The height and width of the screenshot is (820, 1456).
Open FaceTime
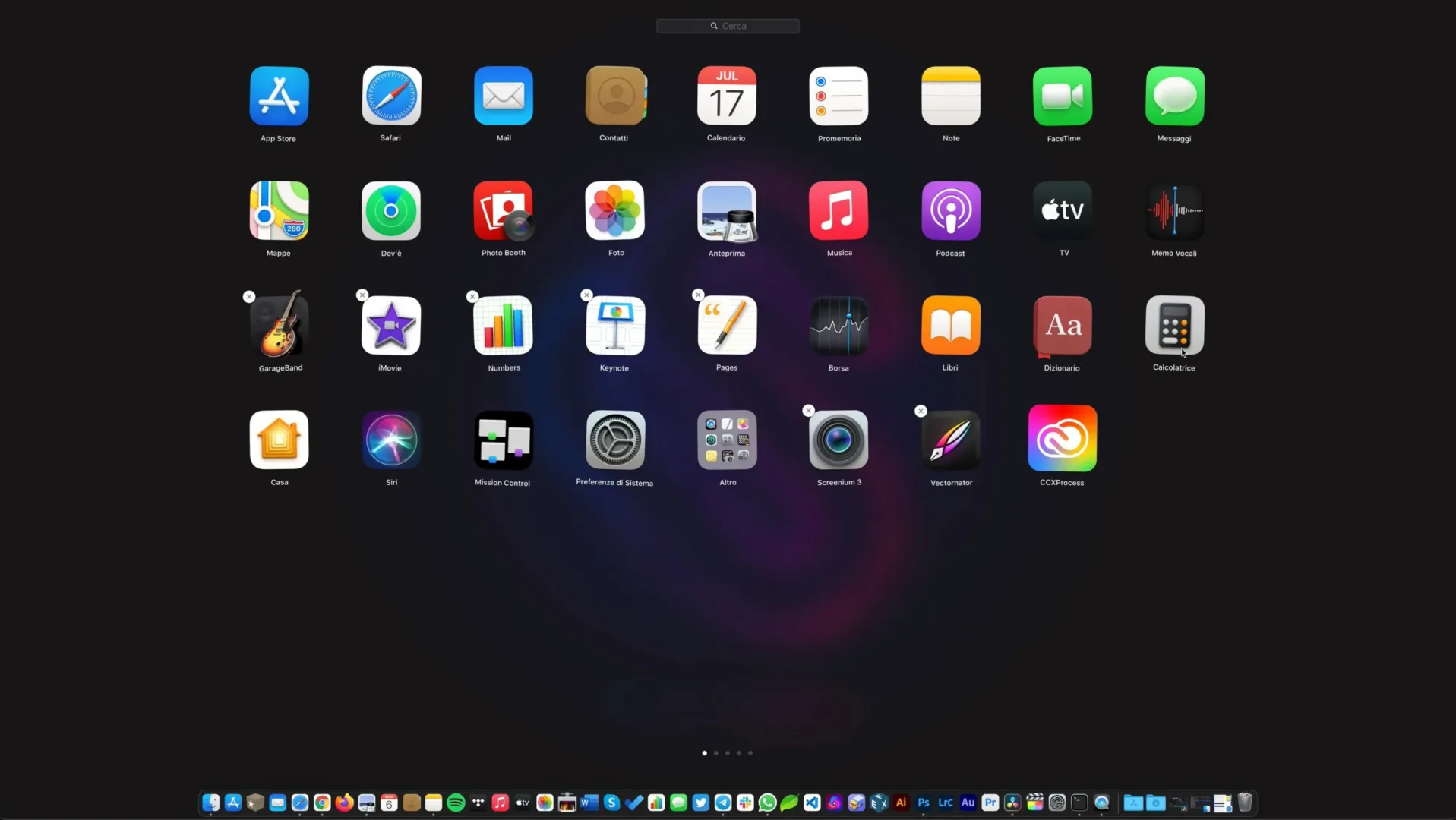click(1063, 96)
